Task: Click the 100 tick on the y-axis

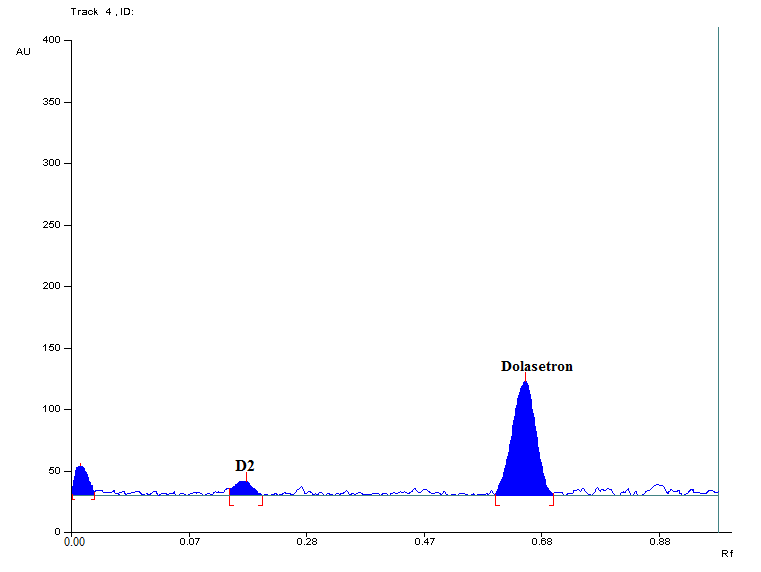Action: [51, 409]
